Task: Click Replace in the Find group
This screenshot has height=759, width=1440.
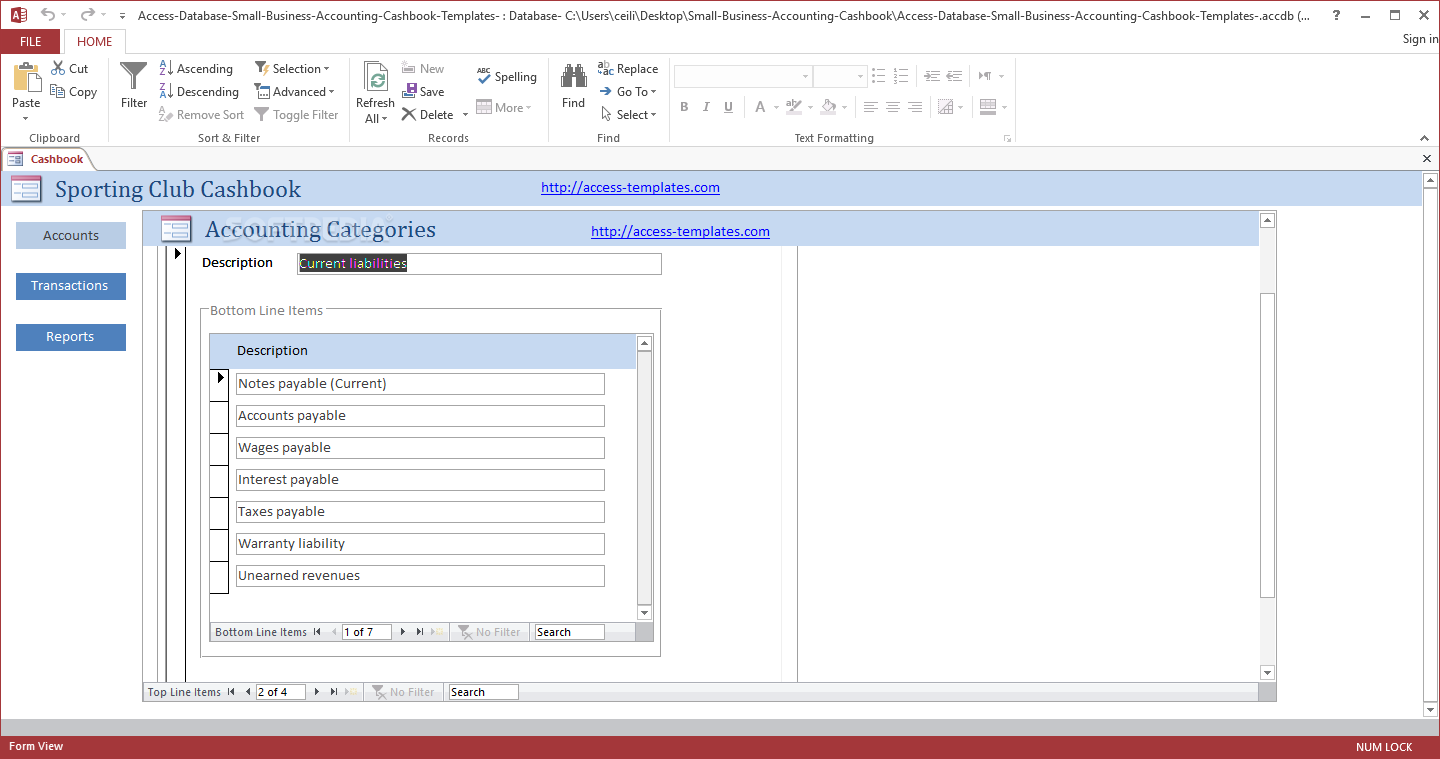Action: pos(628,69)
